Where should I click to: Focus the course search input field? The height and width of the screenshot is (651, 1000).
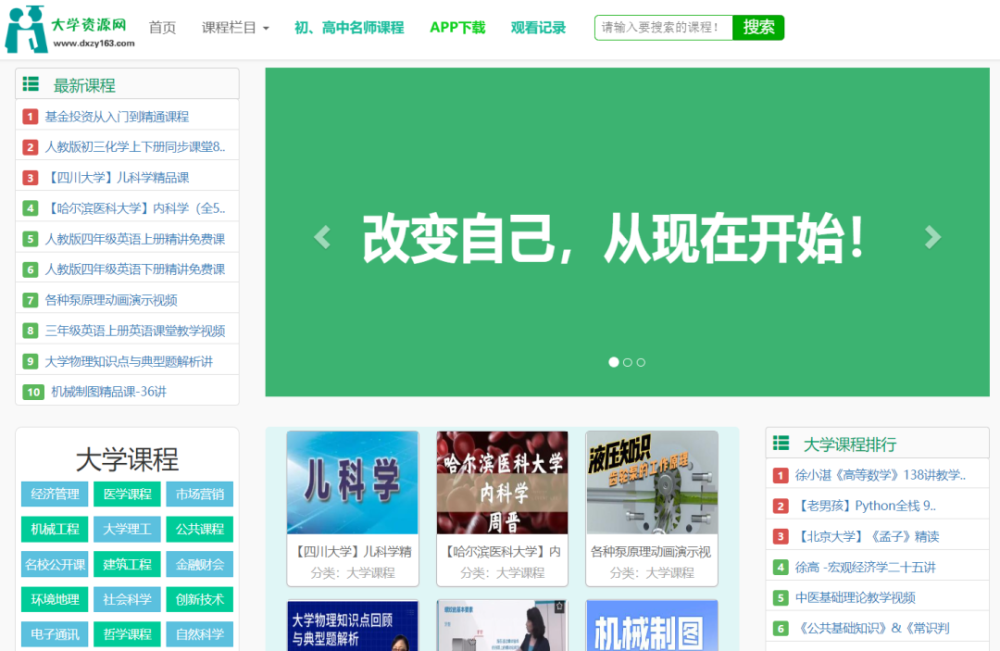coord(663,27)
